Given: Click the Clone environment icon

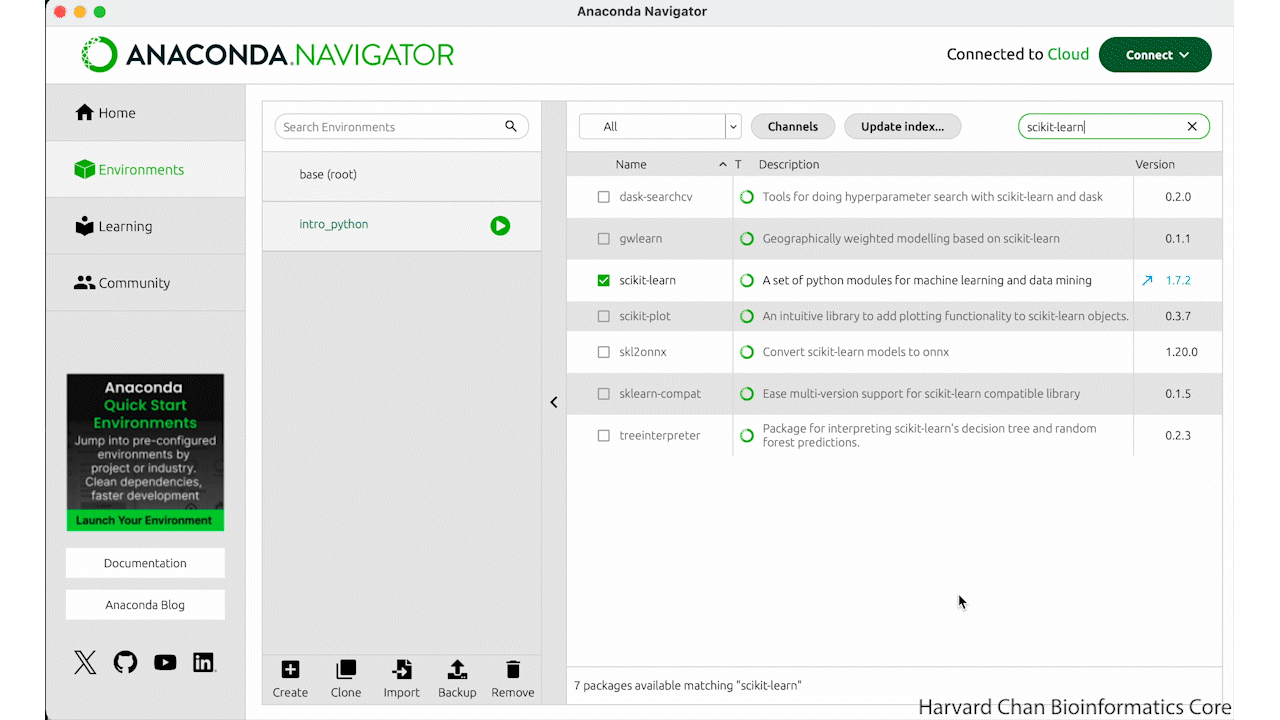Looking at the screenshot, I should pyautogui.click(x=346, y=670).
